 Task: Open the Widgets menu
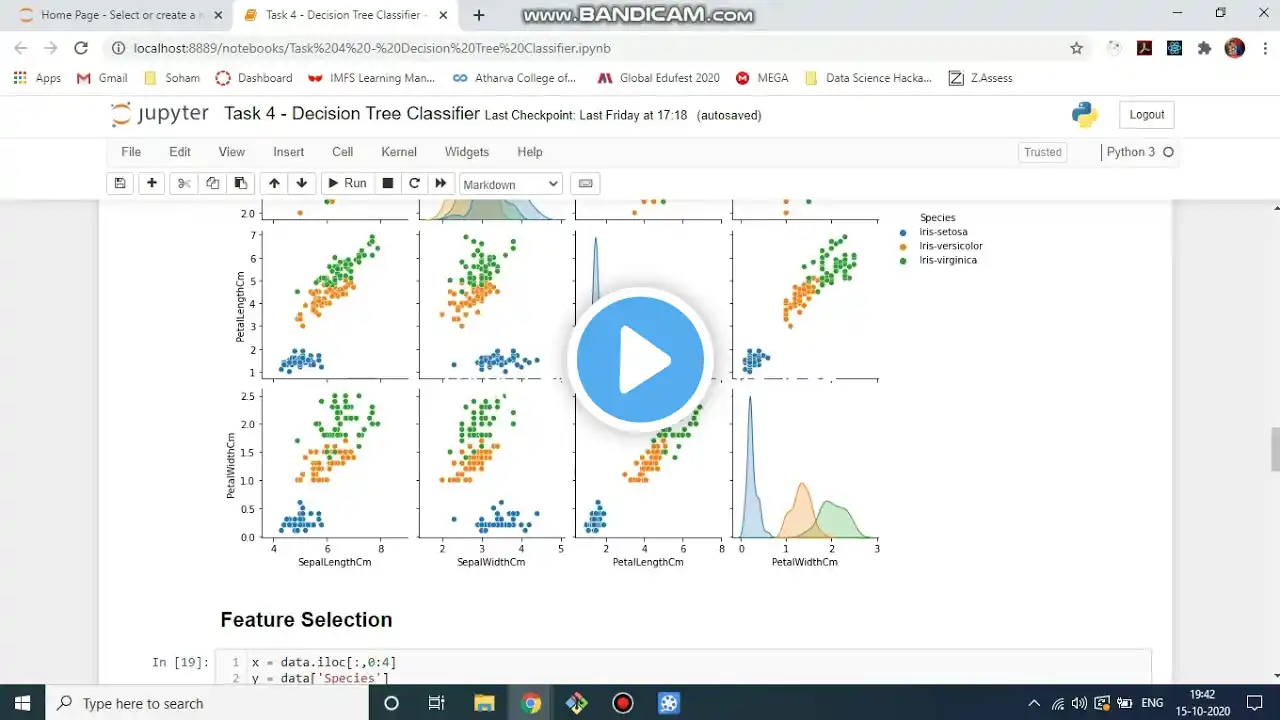pos(467,152)
